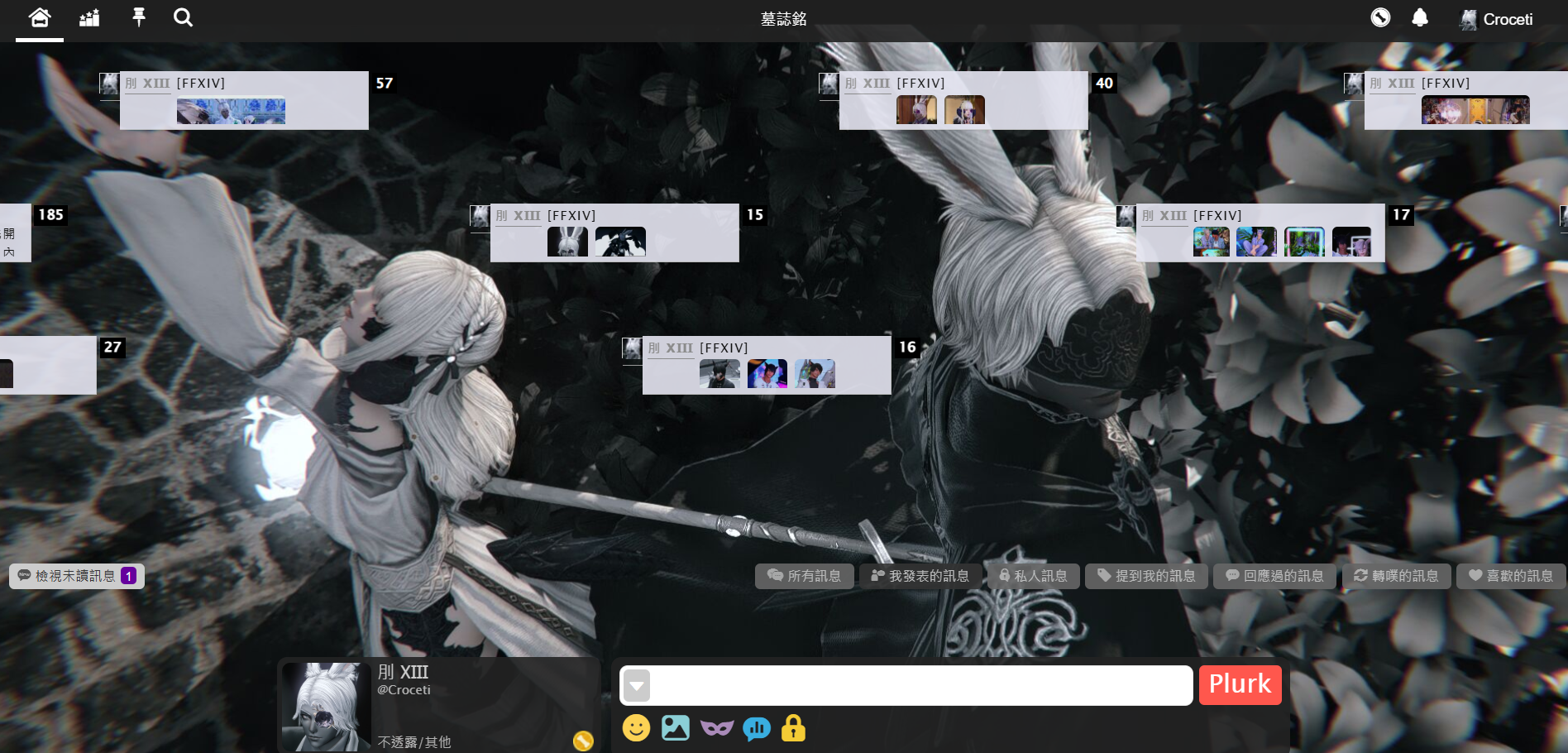Click the 185 response count badge
This screenshot has height=753, width=1568.
click(x=50, y=215)
